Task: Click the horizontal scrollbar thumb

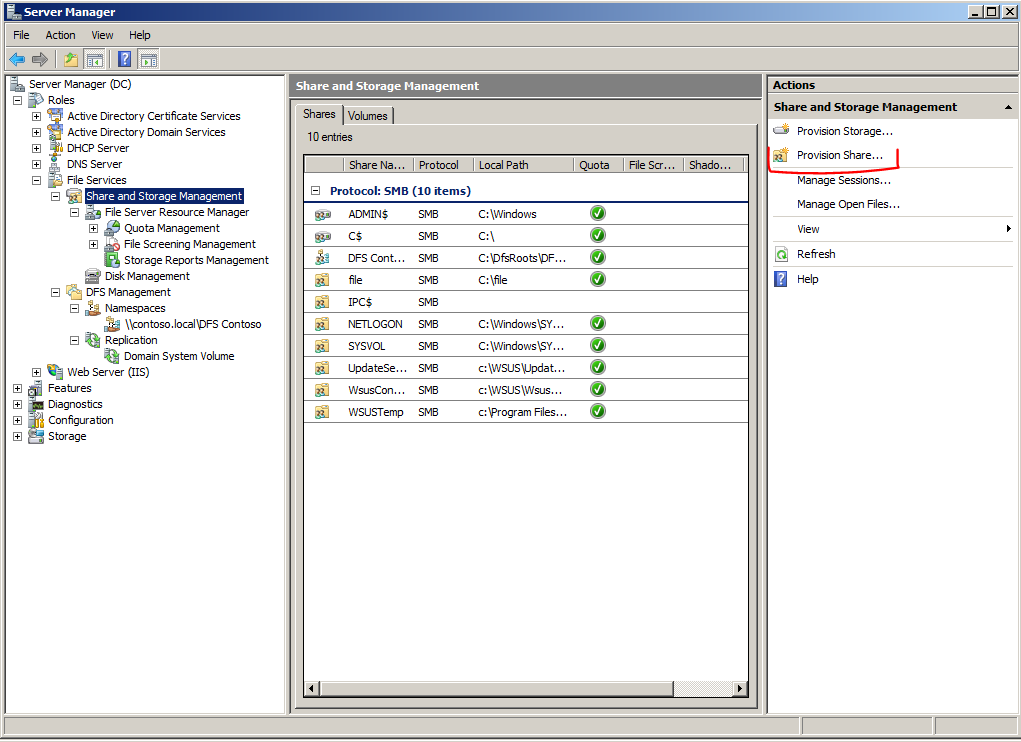Action: pos(497,688)
